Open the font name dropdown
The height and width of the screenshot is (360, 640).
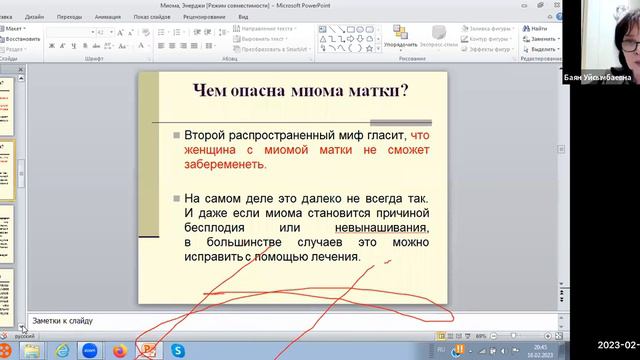(x=93, y=32)
